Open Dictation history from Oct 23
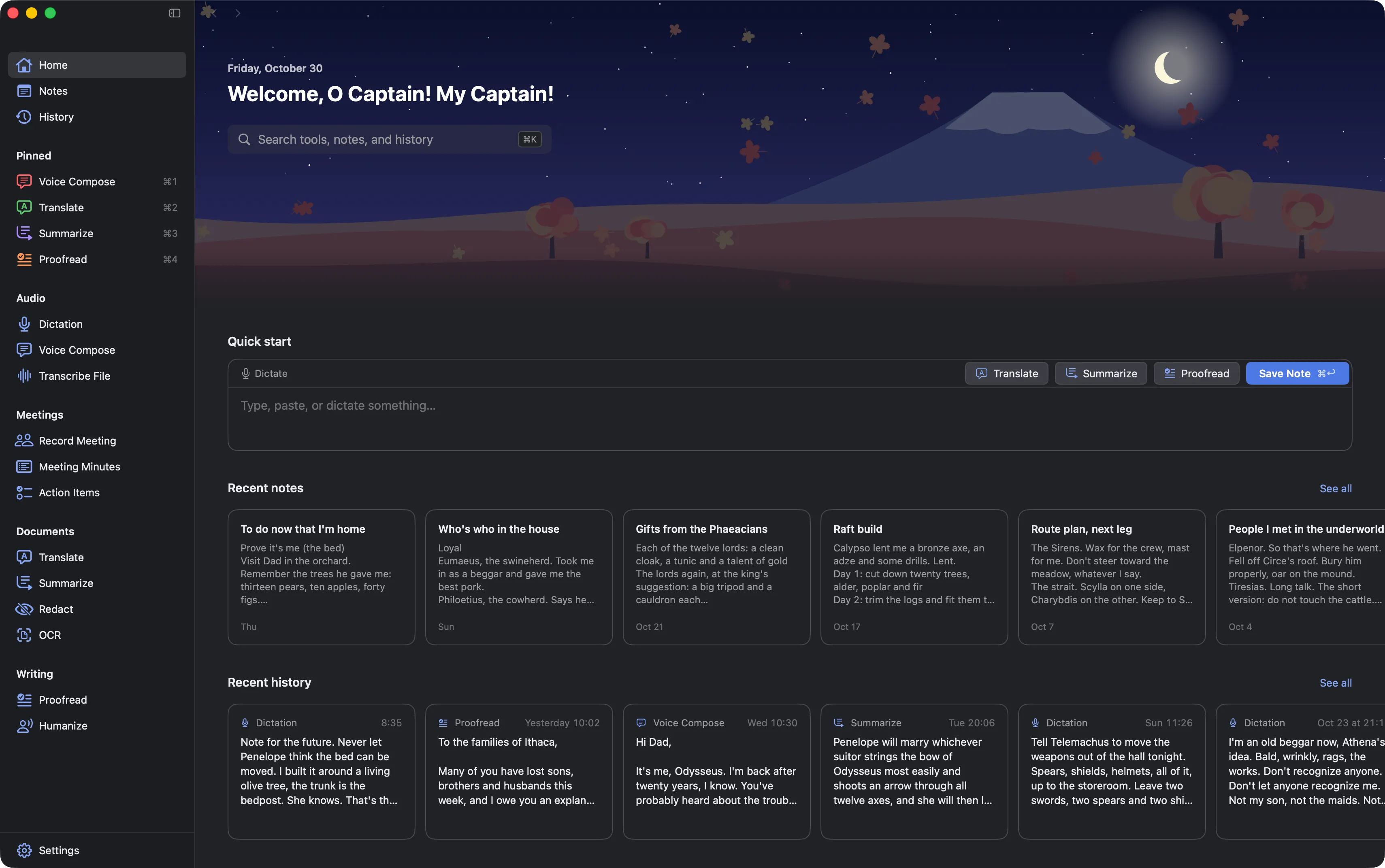This screenshot has width=1385, height=868. (1301, 771)
